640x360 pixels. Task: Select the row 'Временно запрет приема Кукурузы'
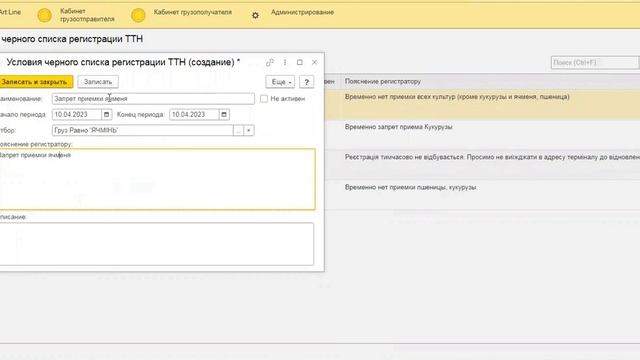click(x=482, y=134)
